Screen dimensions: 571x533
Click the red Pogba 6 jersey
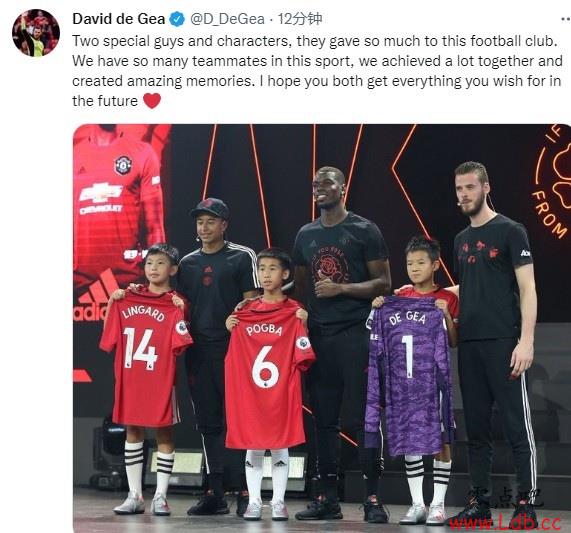[x=269, y=375]
